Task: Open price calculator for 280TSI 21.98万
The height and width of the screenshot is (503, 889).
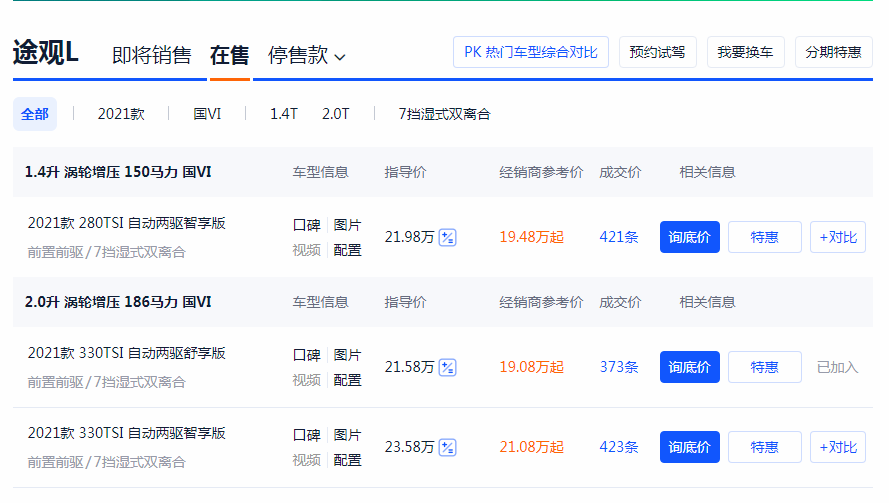Action: click(448, 237)
